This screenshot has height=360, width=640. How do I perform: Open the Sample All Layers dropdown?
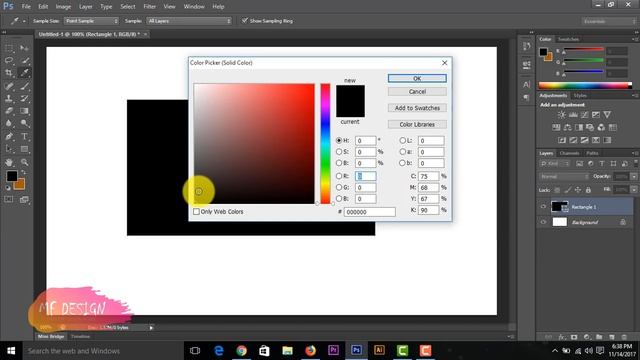(189, 21)
